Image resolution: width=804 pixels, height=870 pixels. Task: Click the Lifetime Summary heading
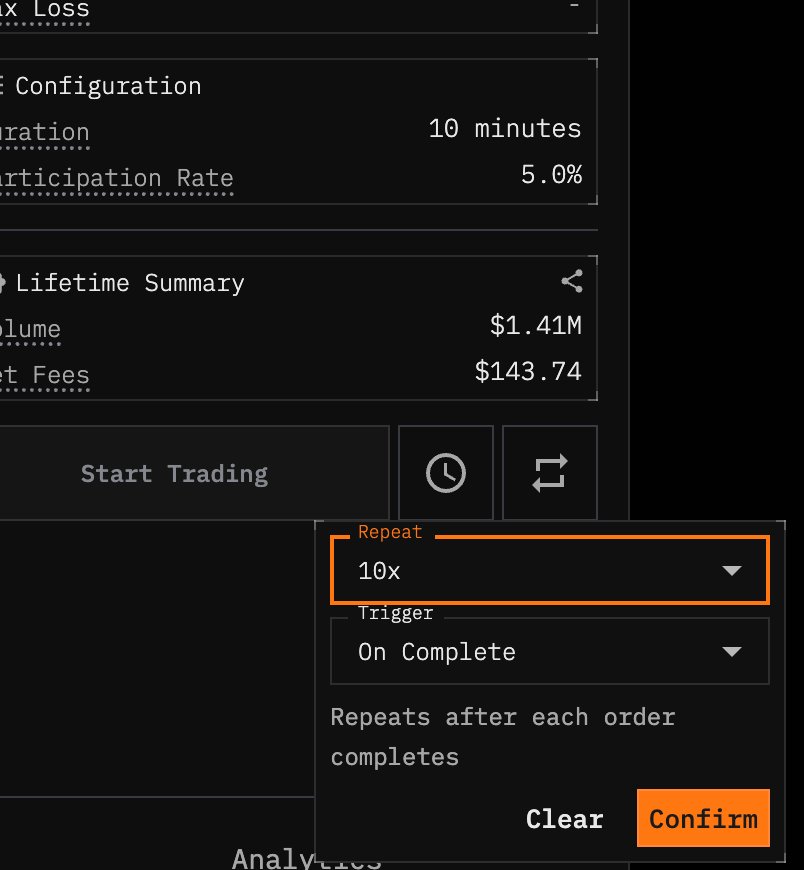click(130, 284)
